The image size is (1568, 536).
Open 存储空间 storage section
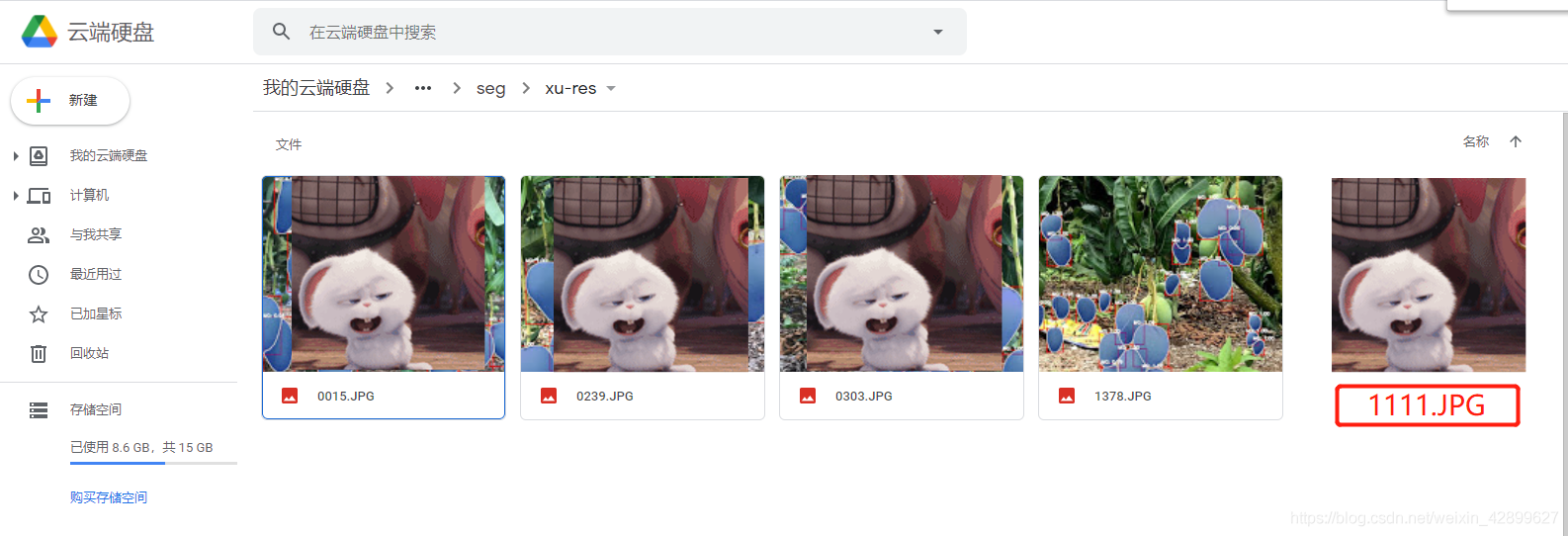click(96, 409)
